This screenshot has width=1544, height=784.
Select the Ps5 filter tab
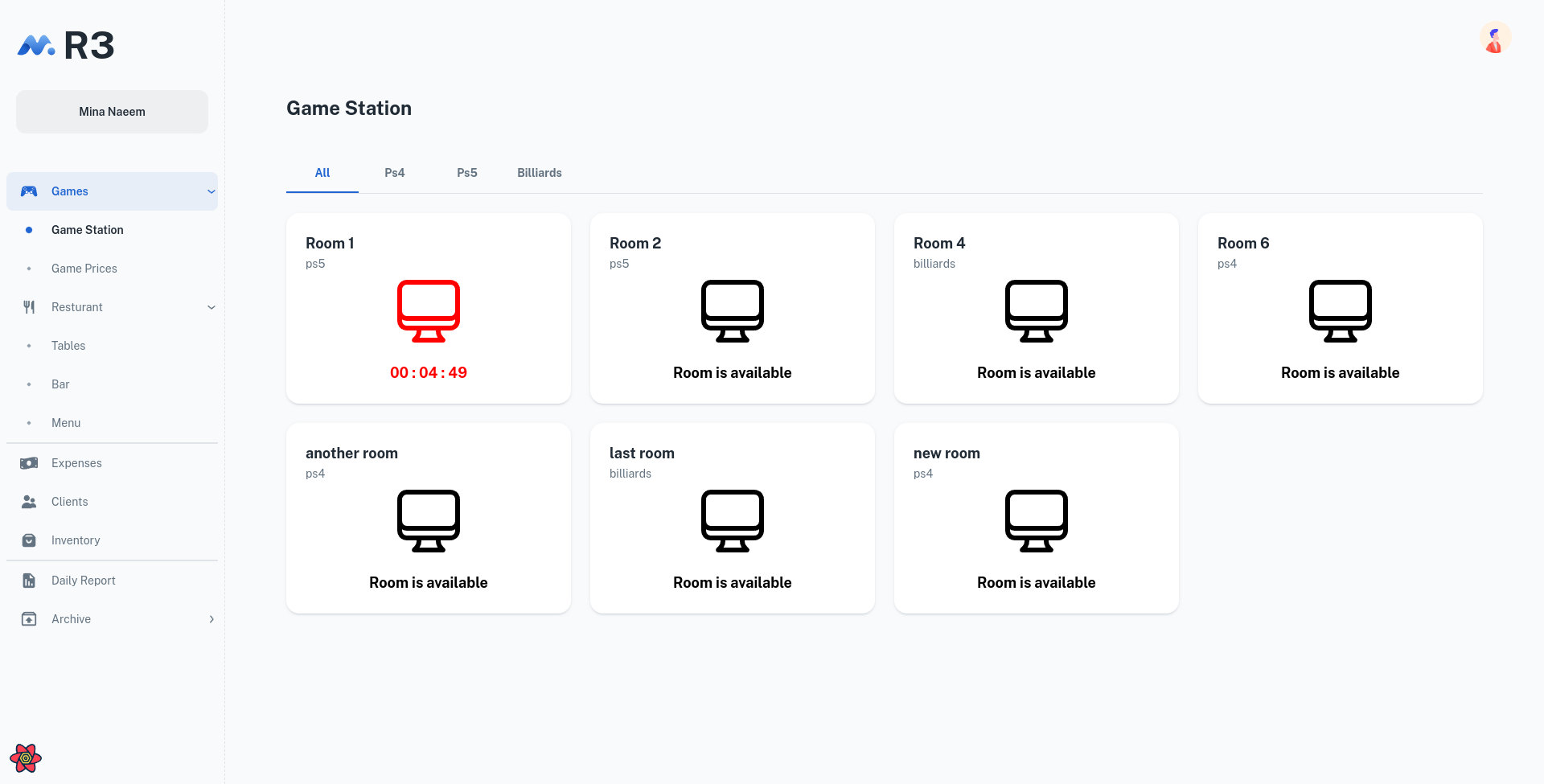[466, 173]
